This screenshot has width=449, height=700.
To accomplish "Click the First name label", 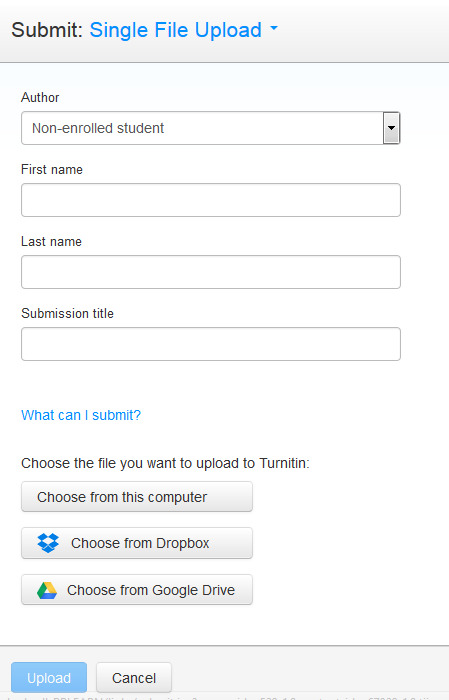I will pos(52,170).
